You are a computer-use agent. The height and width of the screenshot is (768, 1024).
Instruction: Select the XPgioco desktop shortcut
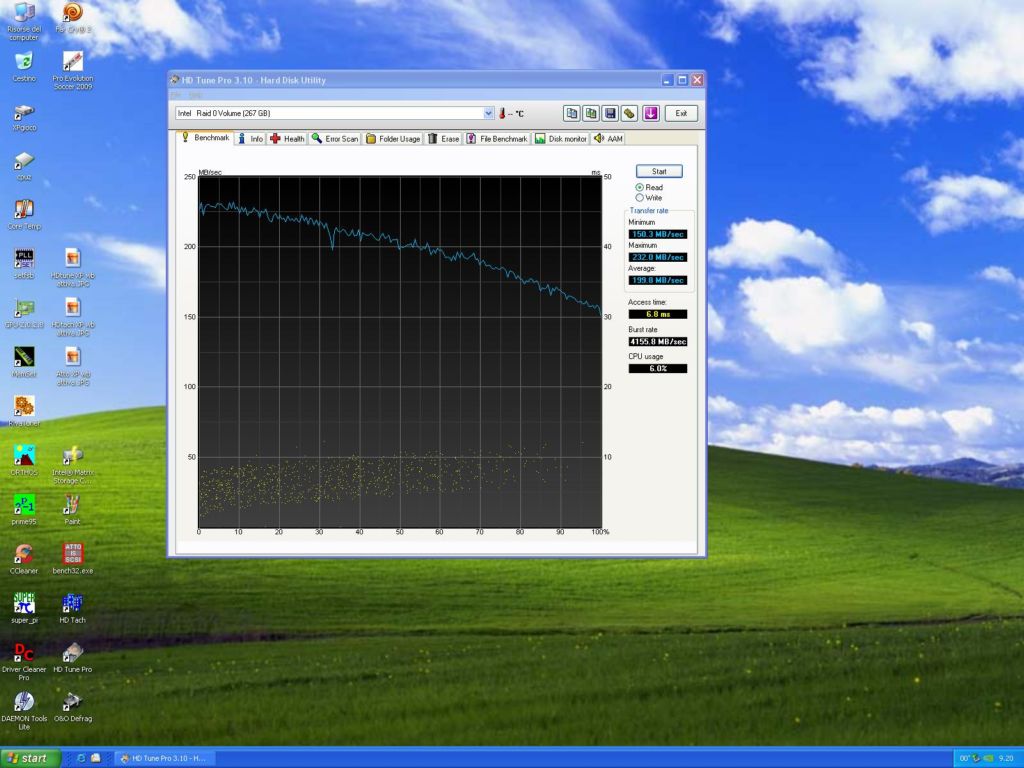[24, 118]
